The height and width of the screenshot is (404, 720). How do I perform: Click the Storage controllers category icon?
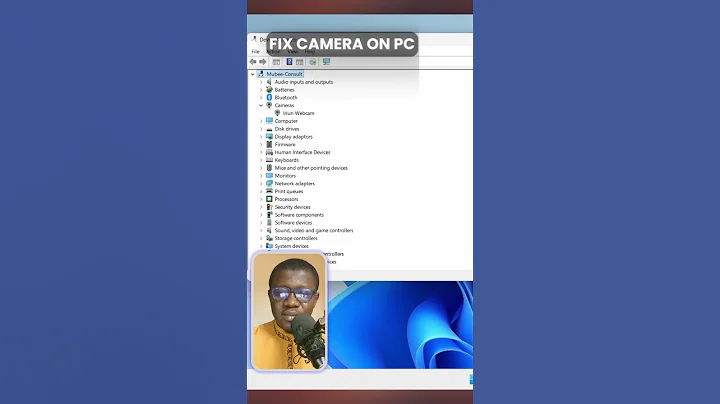[269, 238]
